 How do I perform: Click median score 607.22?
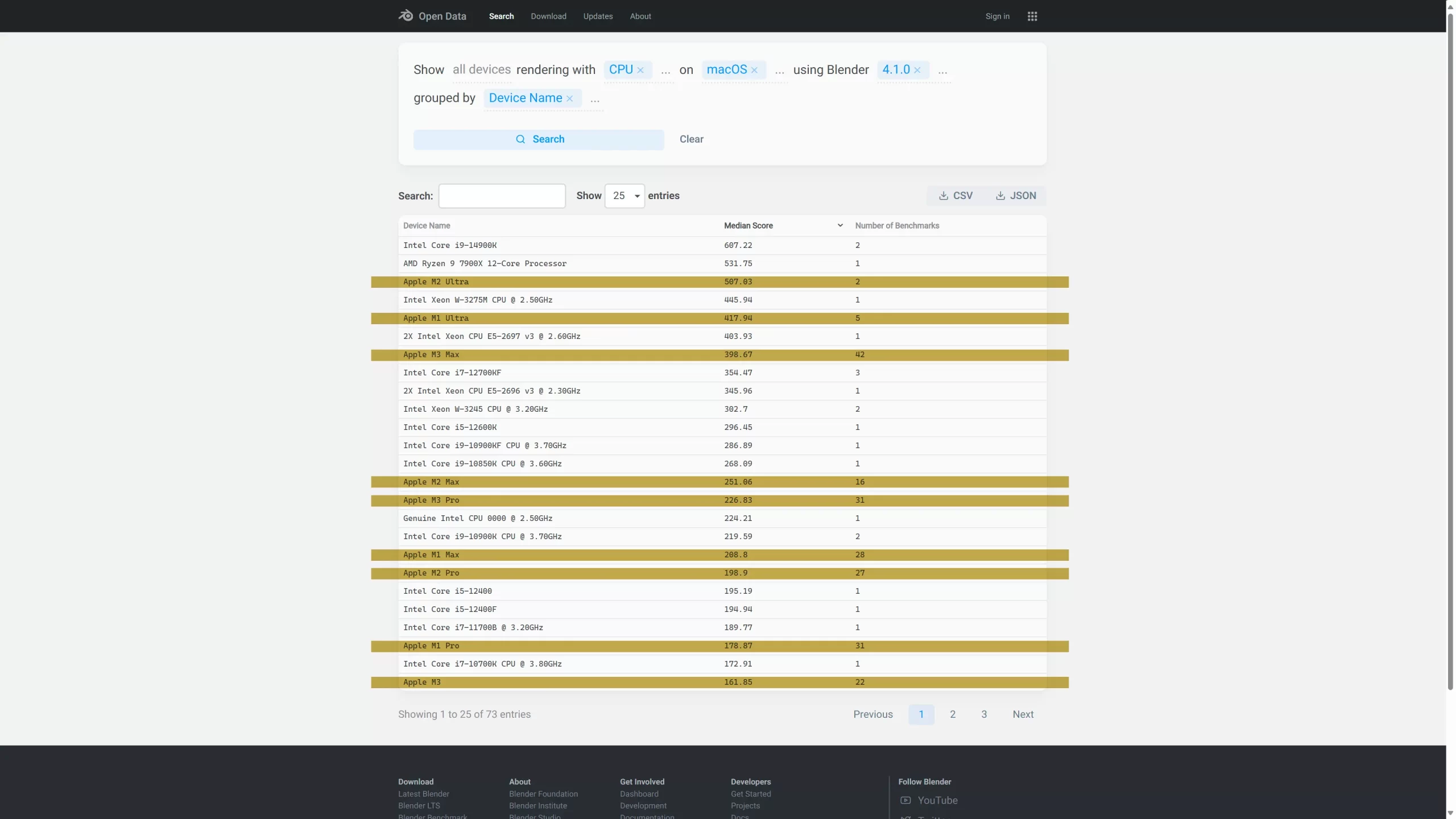pyautogui.click(x=738, y=246)
